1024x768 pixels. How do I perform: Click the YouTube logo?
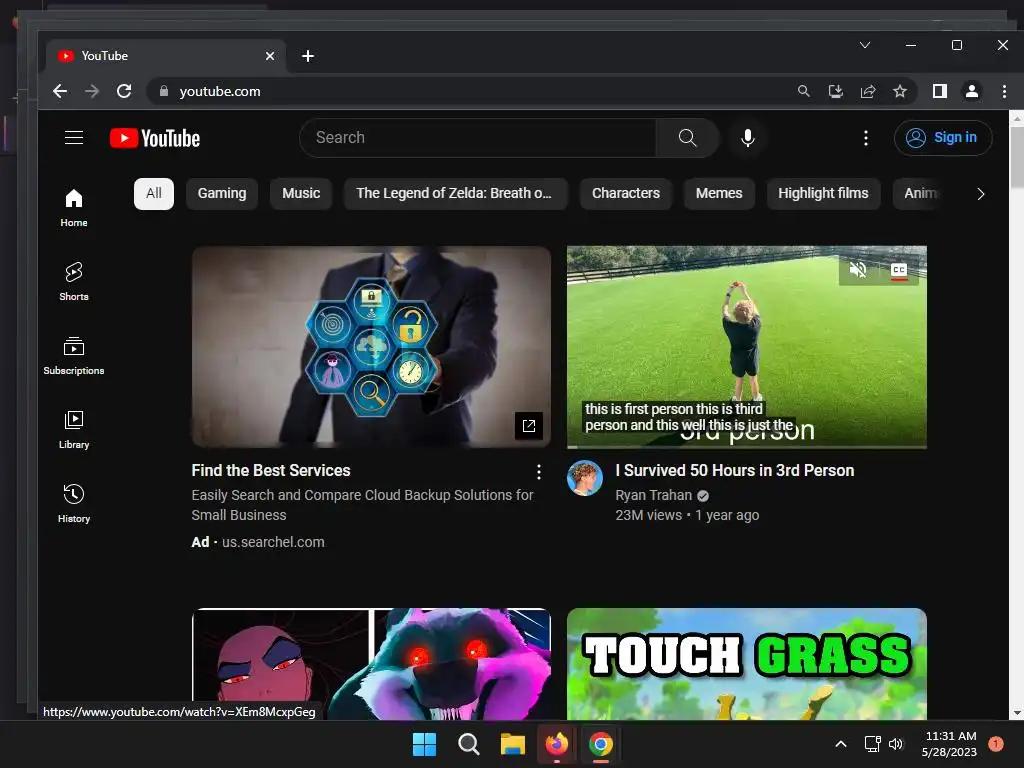tap(155, 138)
